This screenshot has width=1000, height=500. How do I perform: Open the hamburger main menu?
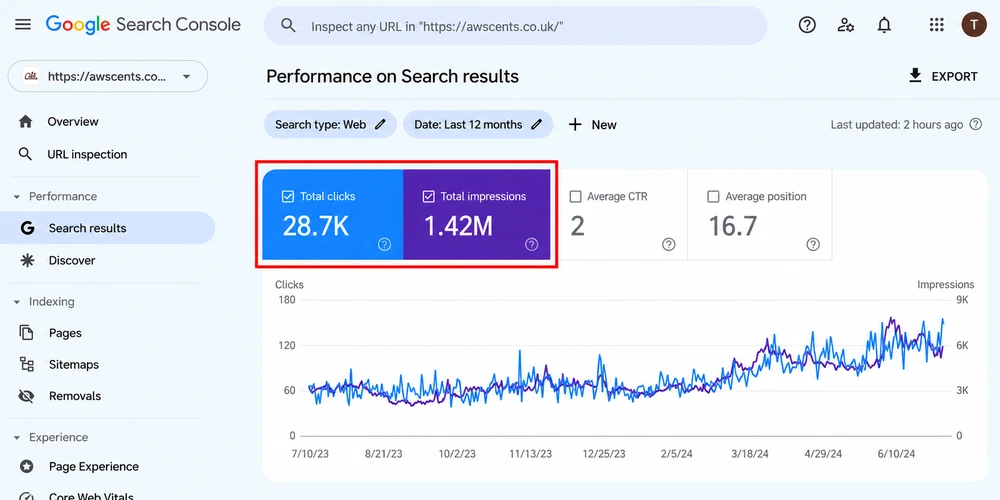23,25
